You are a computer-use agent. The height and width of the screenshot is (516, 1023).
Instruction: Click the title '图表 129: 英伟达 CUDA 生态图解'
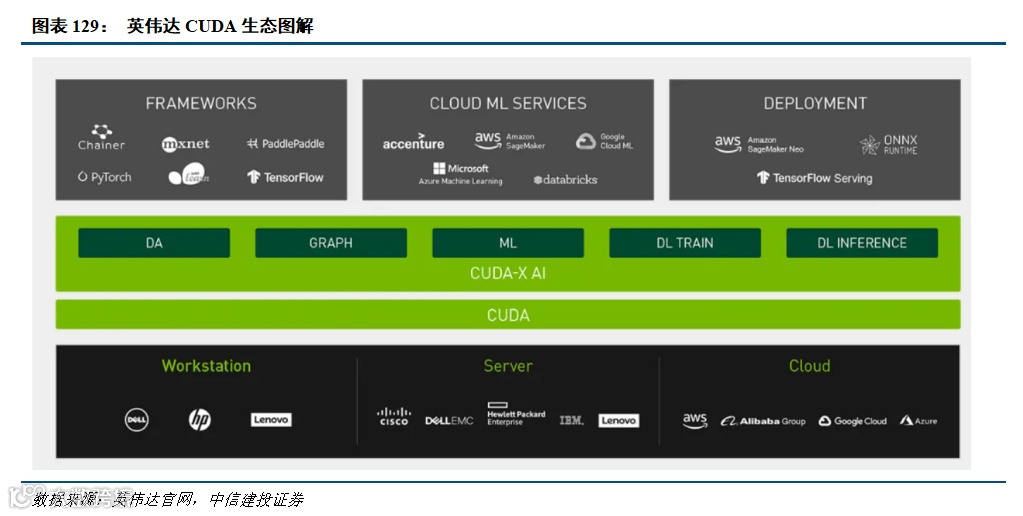click(173, 25)
